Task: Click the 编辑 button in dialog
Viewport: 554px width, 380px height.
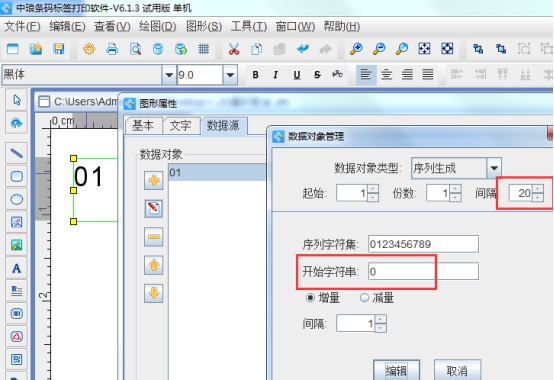Action: 396,370
